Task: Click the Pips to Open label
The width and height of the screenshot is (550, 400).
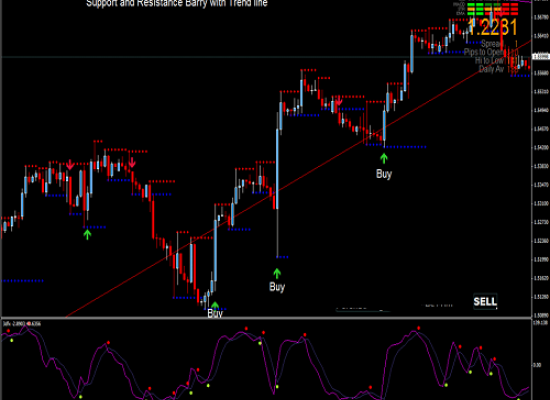Action: tap(484, 52)
